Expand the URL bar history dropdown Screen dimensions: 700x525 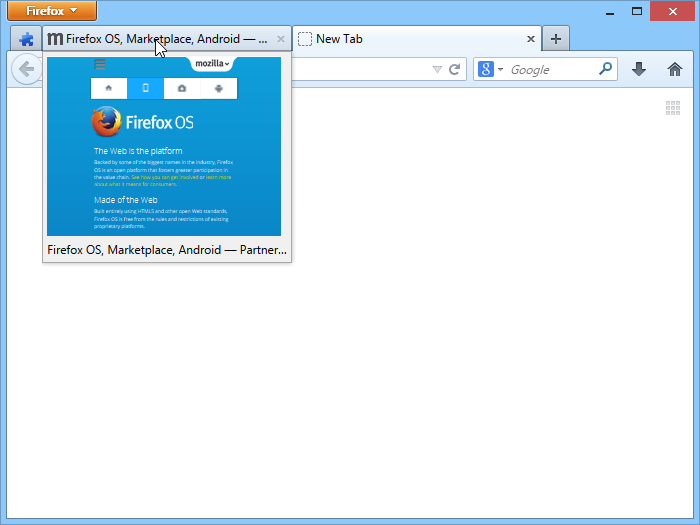coord(437,70)
